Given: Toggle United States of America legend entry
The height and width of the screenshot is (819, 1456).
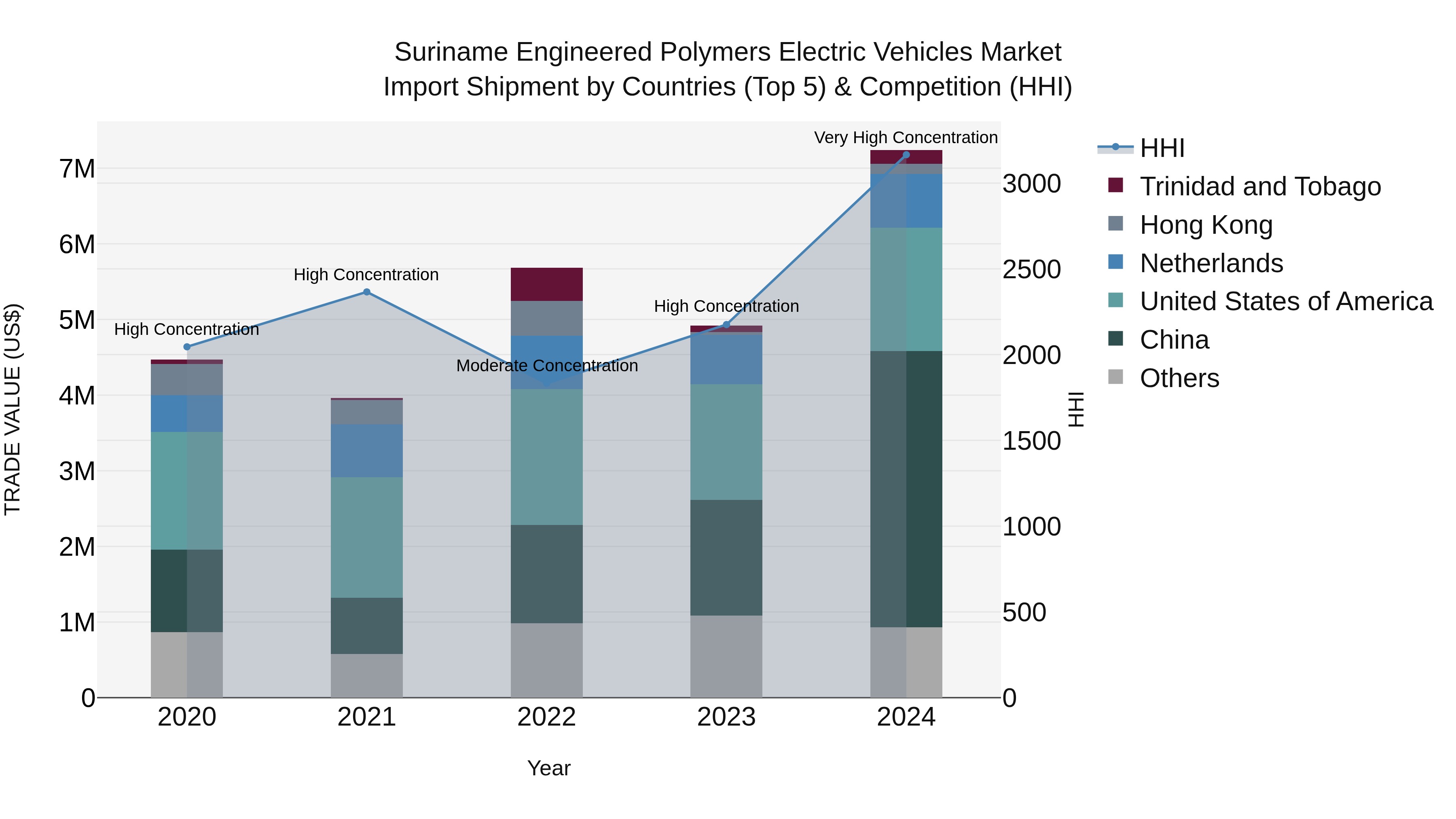Looking at the screenshot, I should coord(1271,301).
